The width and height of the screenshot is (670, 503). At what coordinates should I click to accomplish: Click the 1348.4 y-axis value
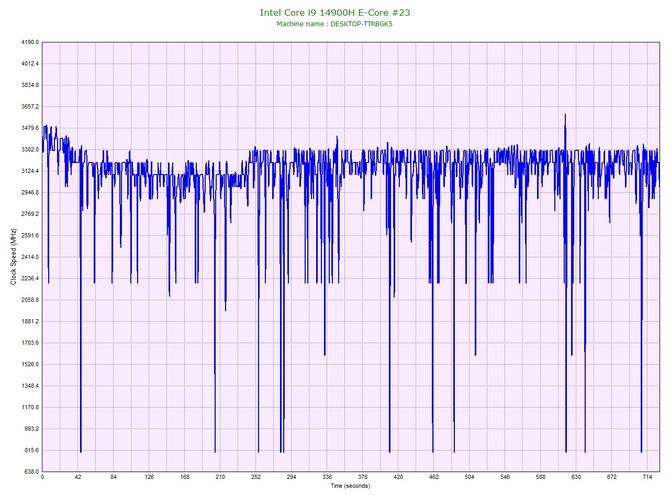coord(30,386)
